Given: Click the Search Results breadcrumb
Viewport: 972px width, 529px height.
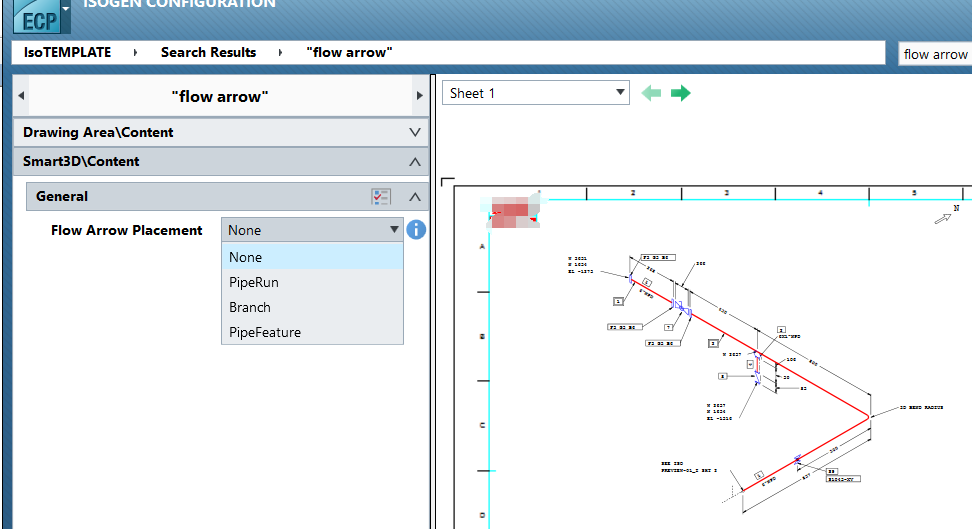Looking at the screenshot, I should click(x=208, y=53).
